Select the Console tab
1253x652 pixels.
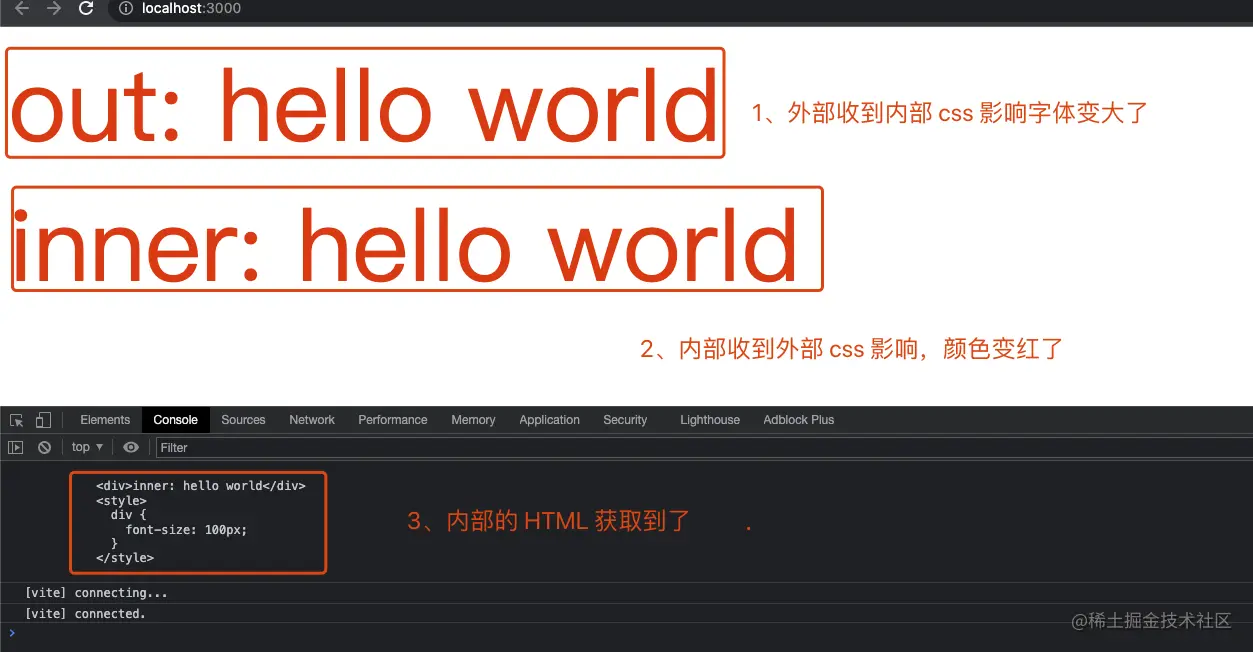175,420
